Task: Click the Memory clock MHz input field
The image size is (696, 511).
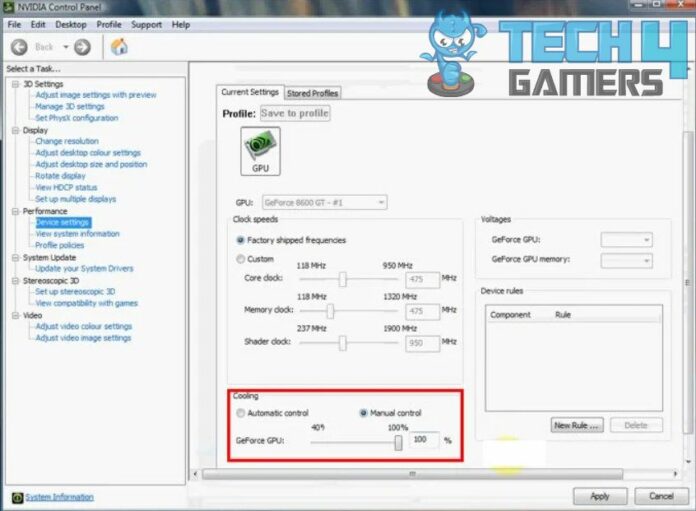Action: coord(422,311)
